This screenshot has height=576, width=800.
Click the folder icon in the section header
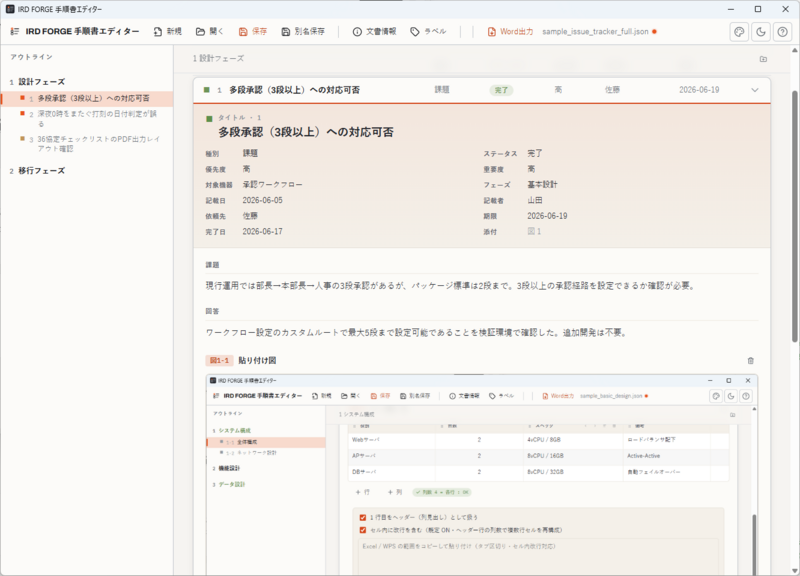tap(763, 59)
